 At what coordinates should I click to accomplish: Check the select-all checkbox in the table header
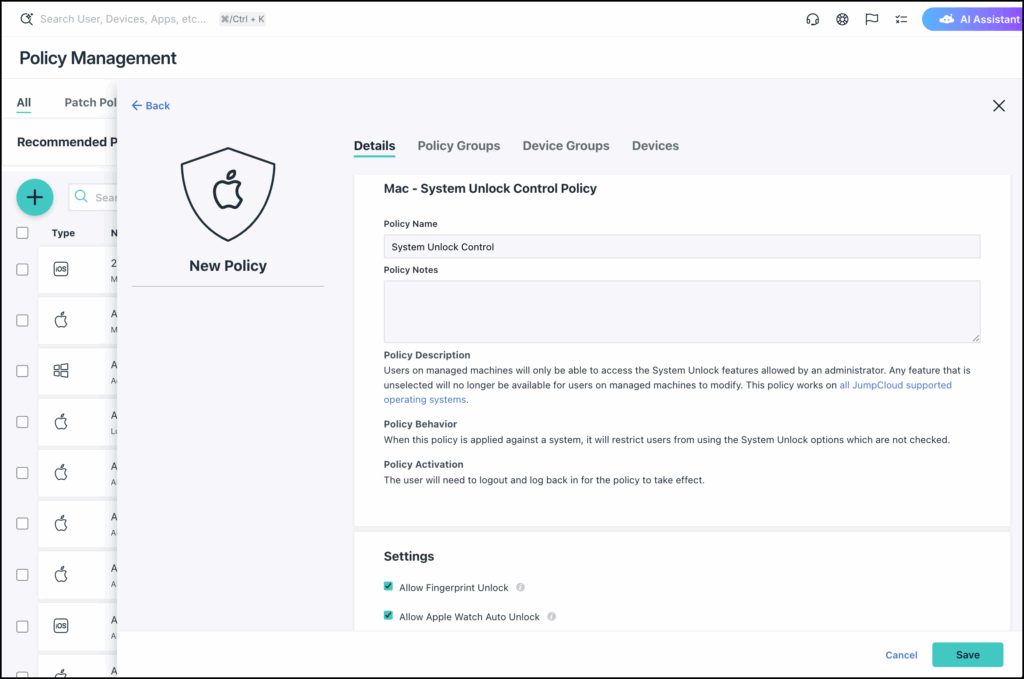21,232
